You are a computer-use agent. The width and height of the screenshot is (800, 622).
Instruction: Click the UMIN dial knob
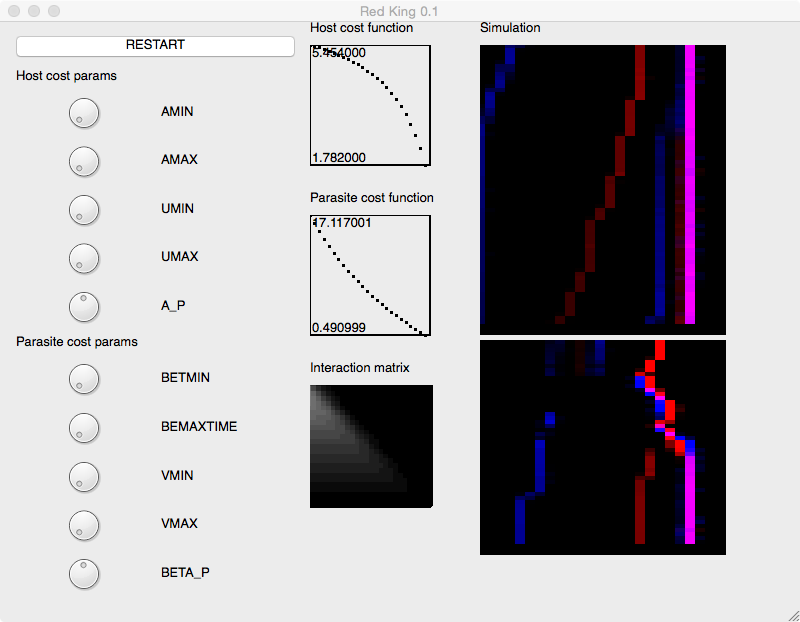point(84,209)
